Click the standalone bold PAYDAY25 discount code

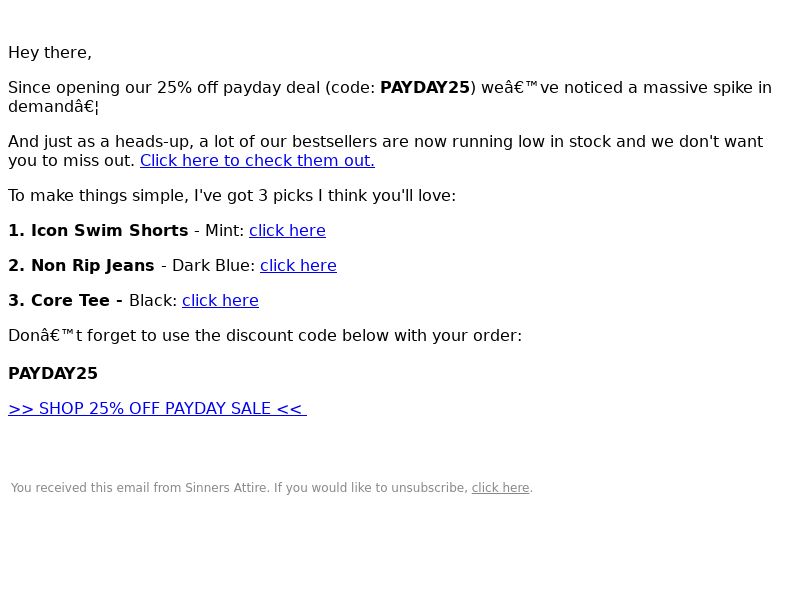[53, 373]
